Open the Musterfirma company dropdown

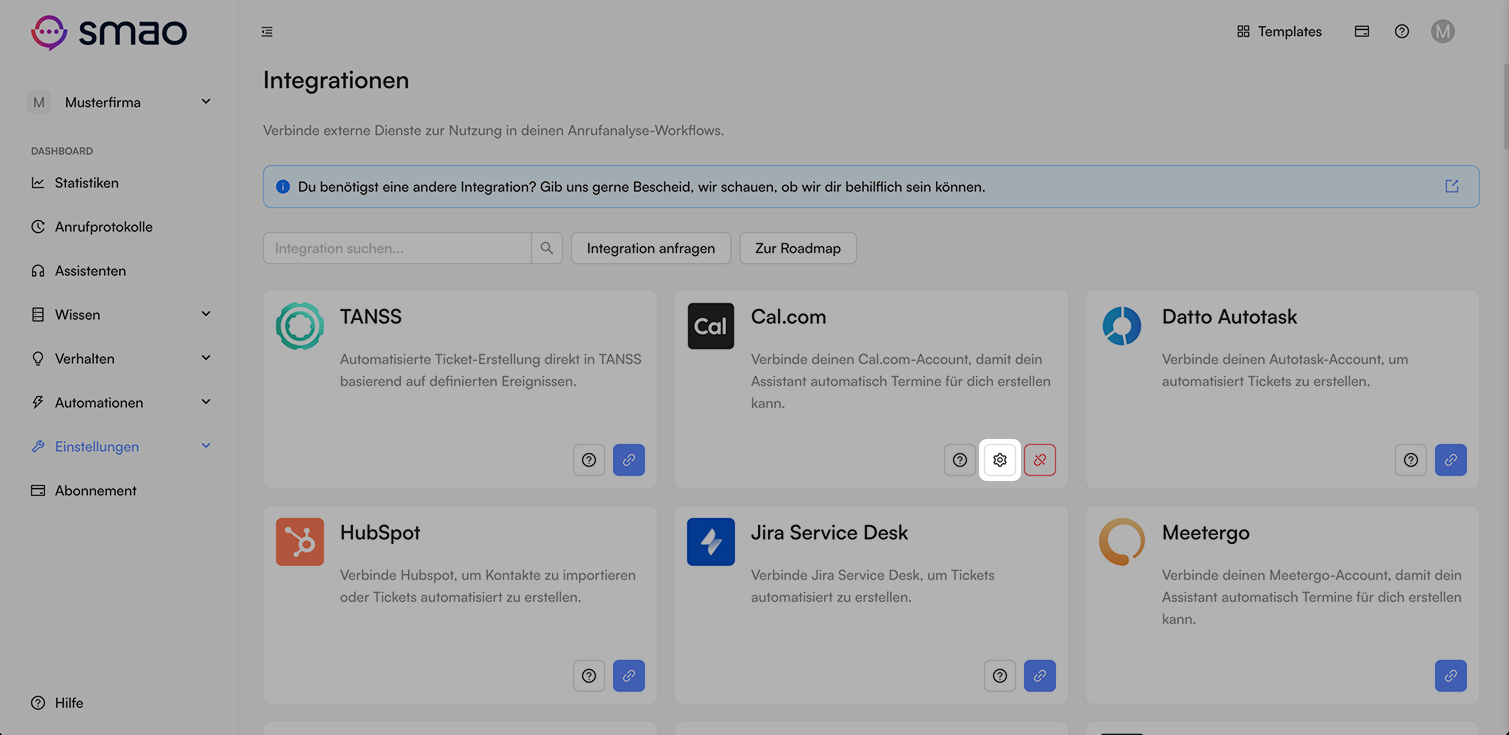(x=122, y=102)
